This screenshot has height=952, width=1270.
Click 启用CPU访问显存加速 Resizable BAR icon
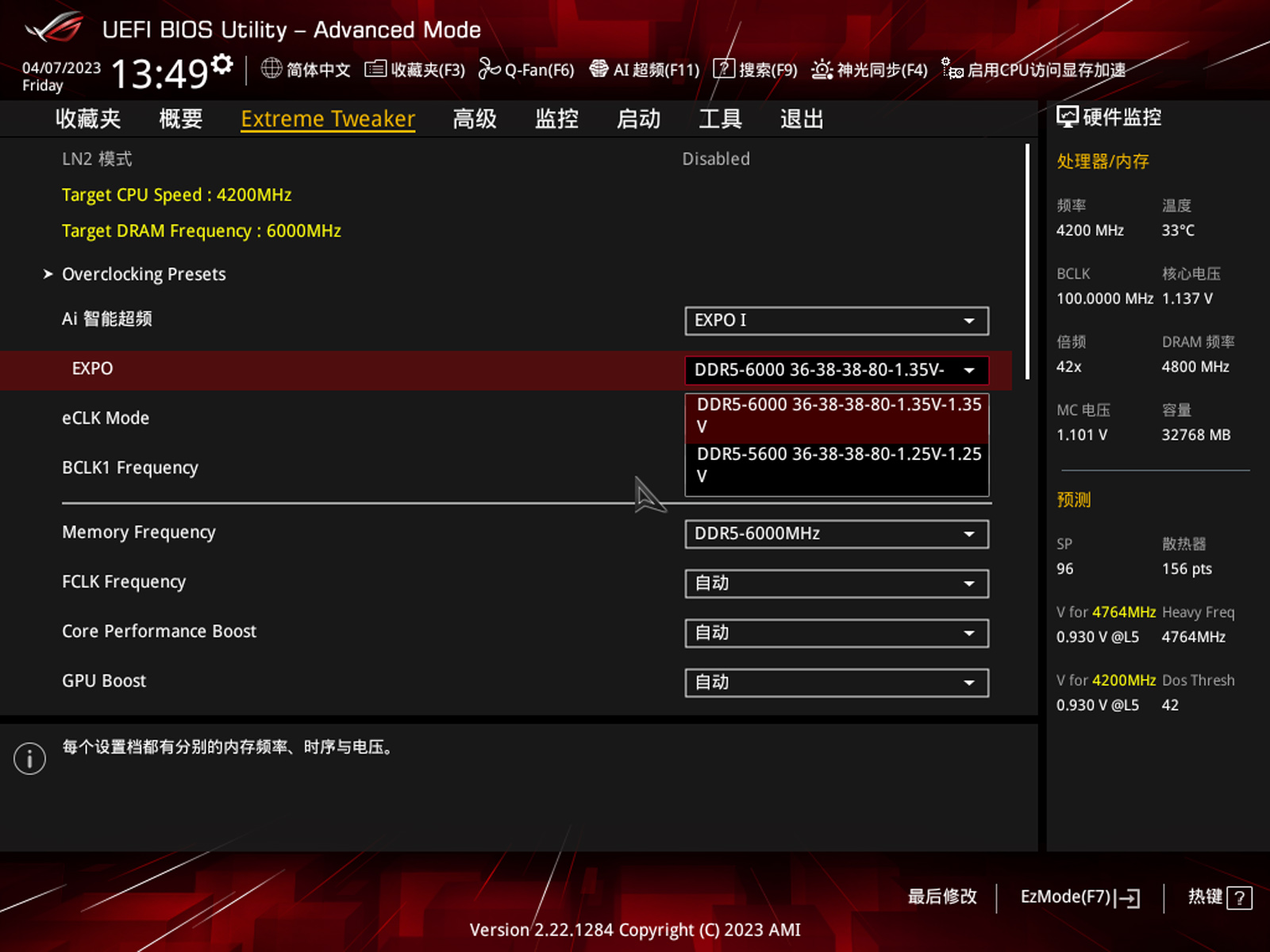(x=952, y=69)
